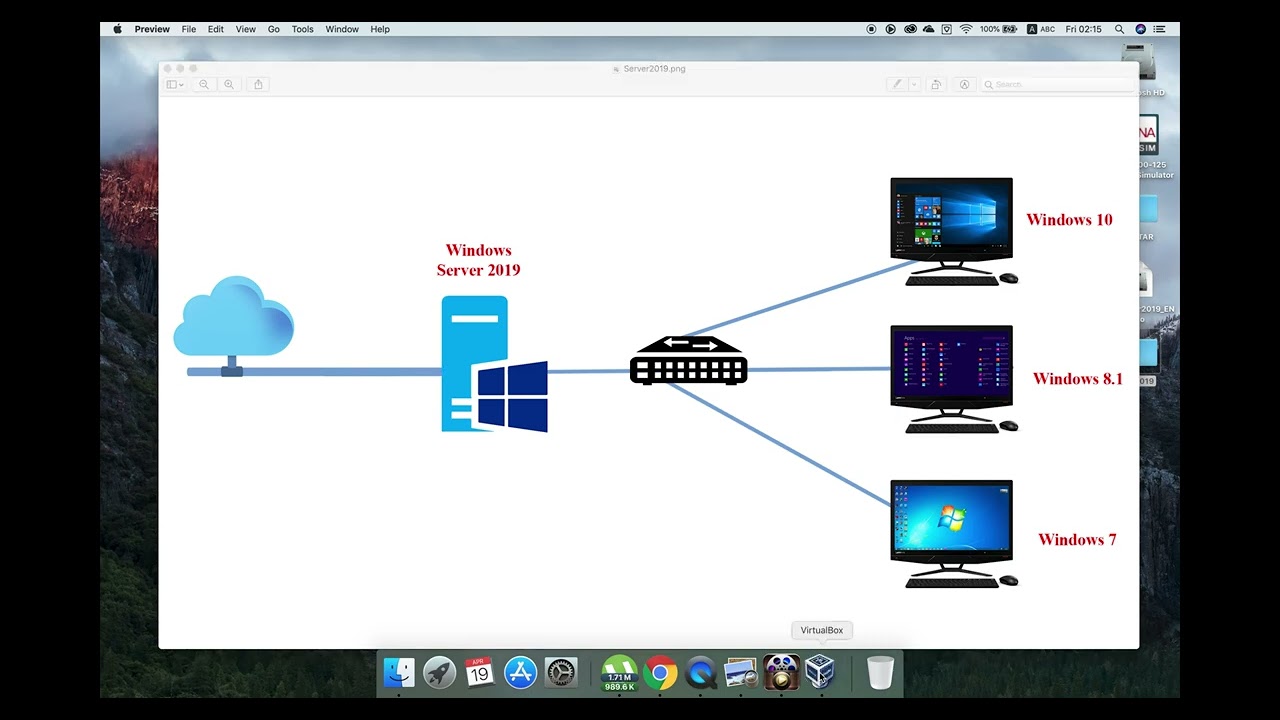Click the 'Windows Server 2019' red label
Image resolution: width=1280 pixels, height=720 pixels.
[478, 260]
